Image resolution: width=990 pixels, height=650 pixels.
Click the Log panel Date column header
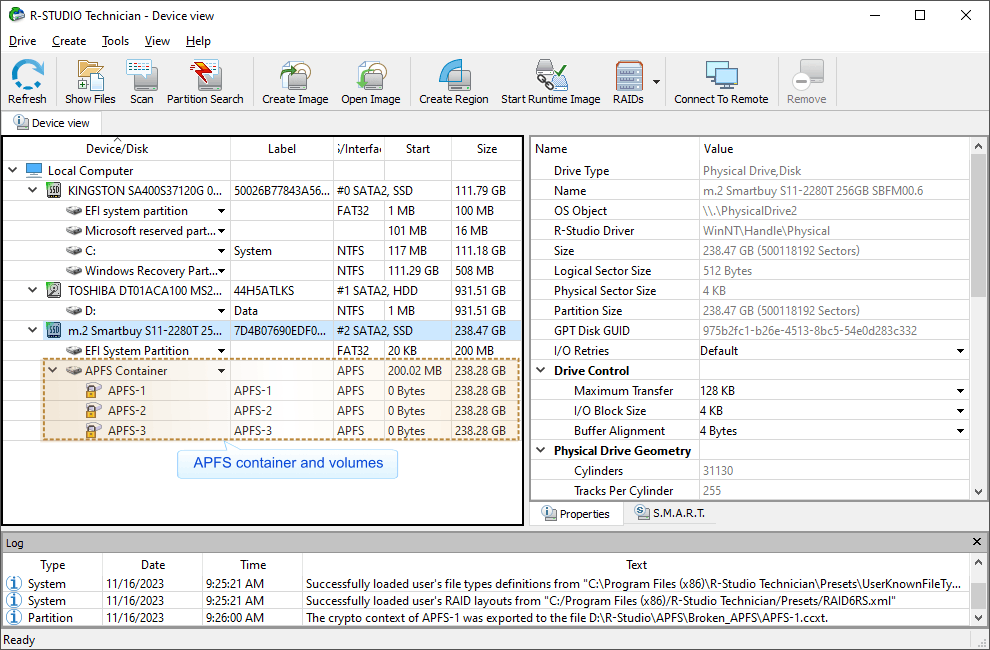[153, 565]
